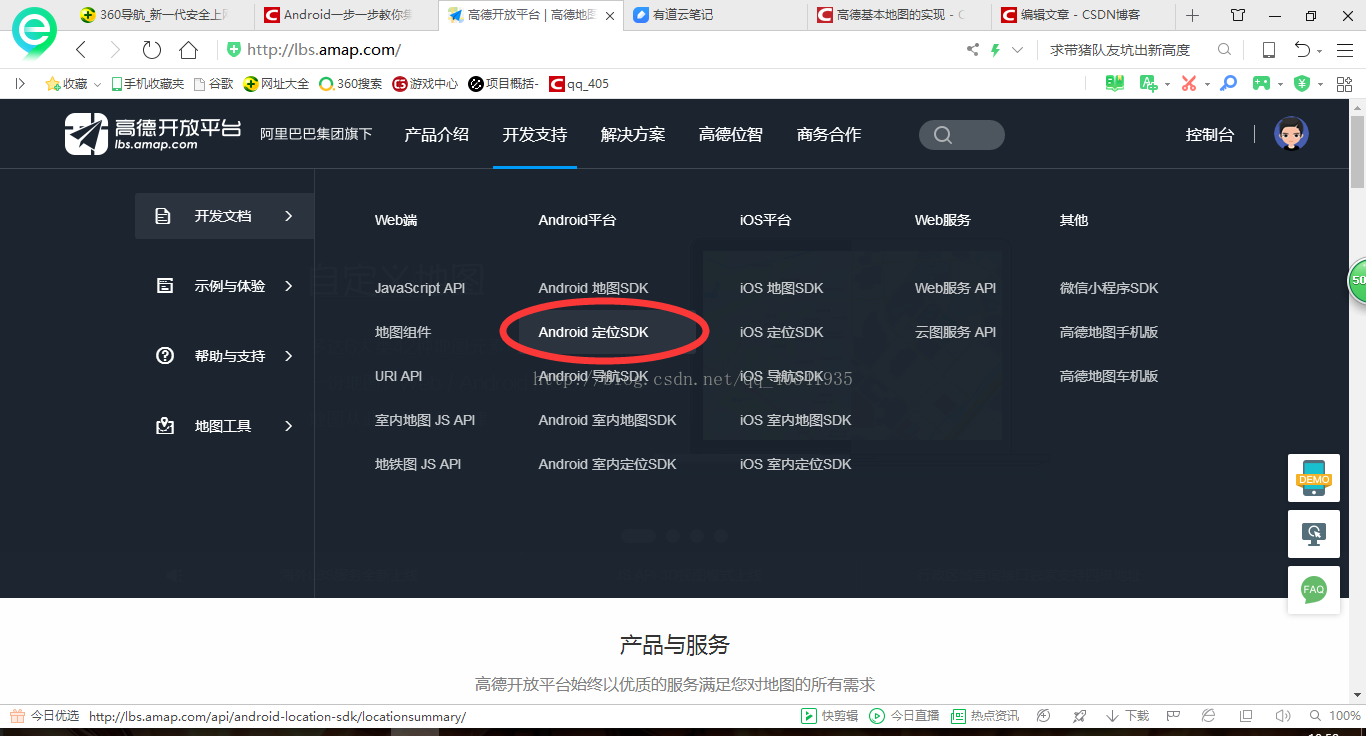Viewport: 1366px width, 736px height.
Task: Open the 产品介绍 nav menu
Action: 436,134
